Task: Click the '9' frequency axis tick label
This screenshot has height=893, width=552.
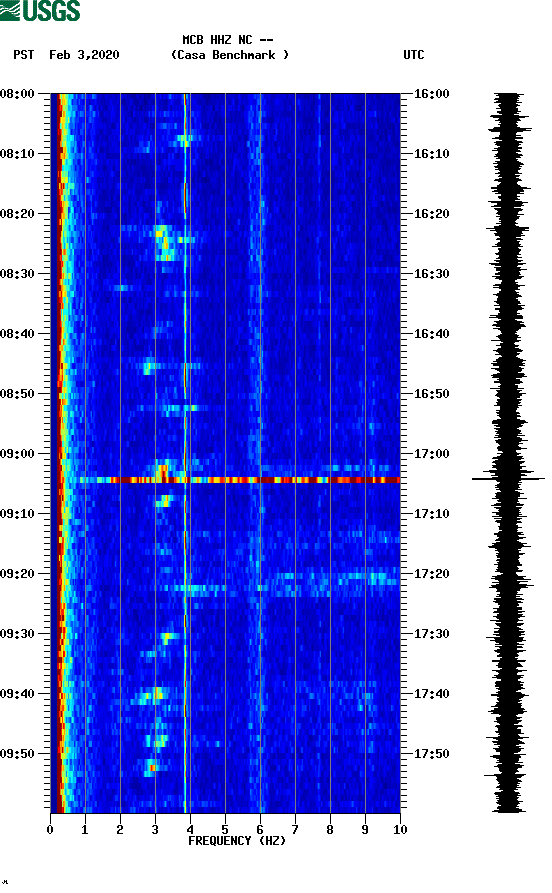Action: [x=365, y=830]
